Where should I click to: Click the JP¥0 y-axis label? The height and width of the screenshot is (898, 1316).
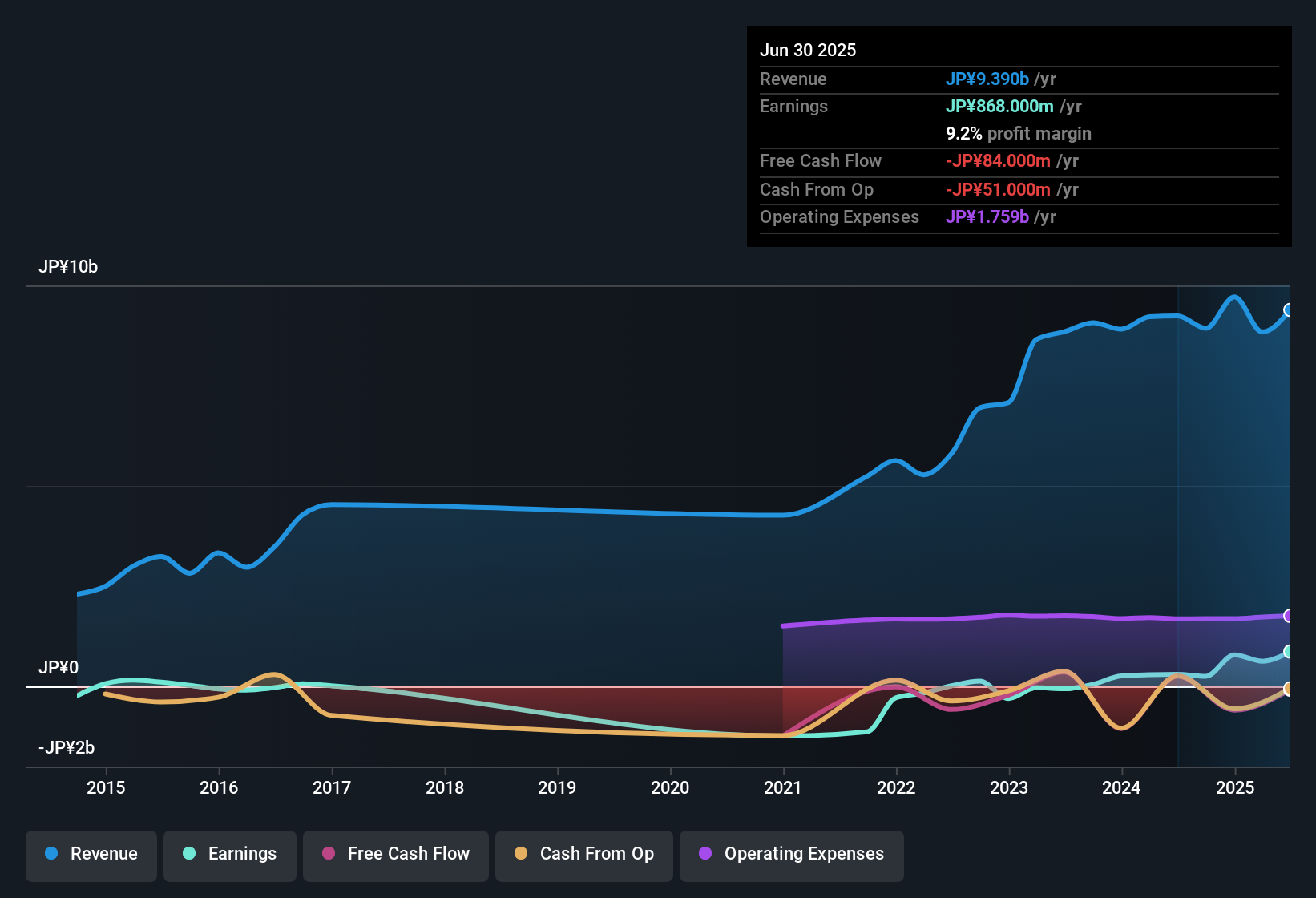59,668
